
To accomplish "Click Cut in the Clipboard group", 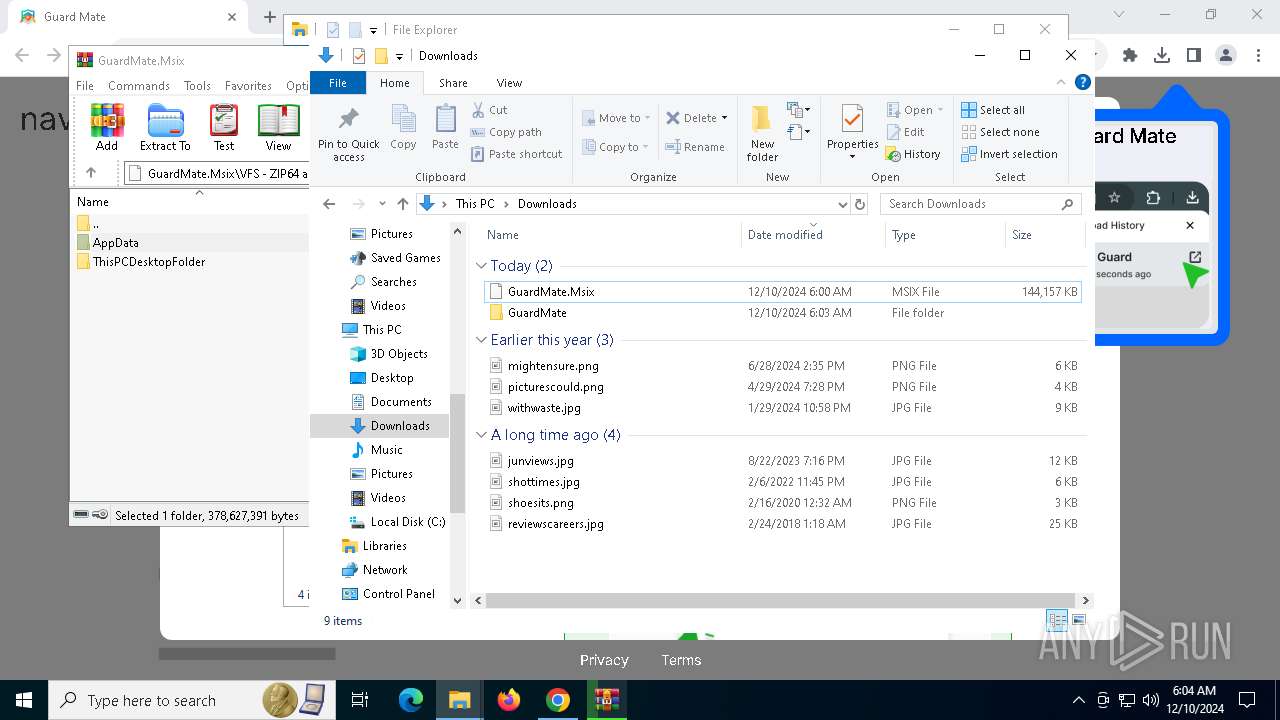I will coord(489,110).
